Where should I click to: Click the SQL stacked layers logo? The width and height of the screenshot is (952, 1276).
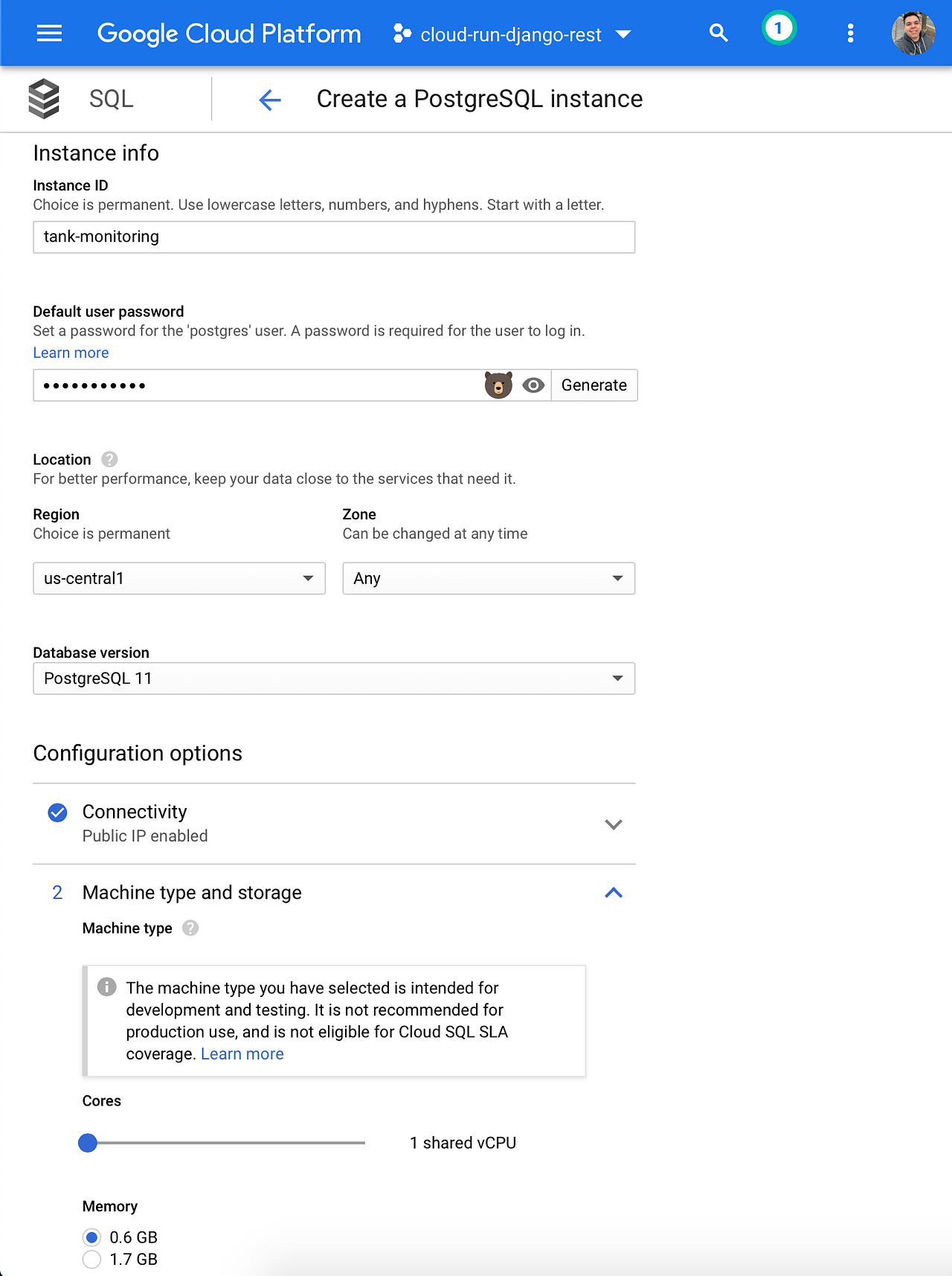(x=44, y=98)
